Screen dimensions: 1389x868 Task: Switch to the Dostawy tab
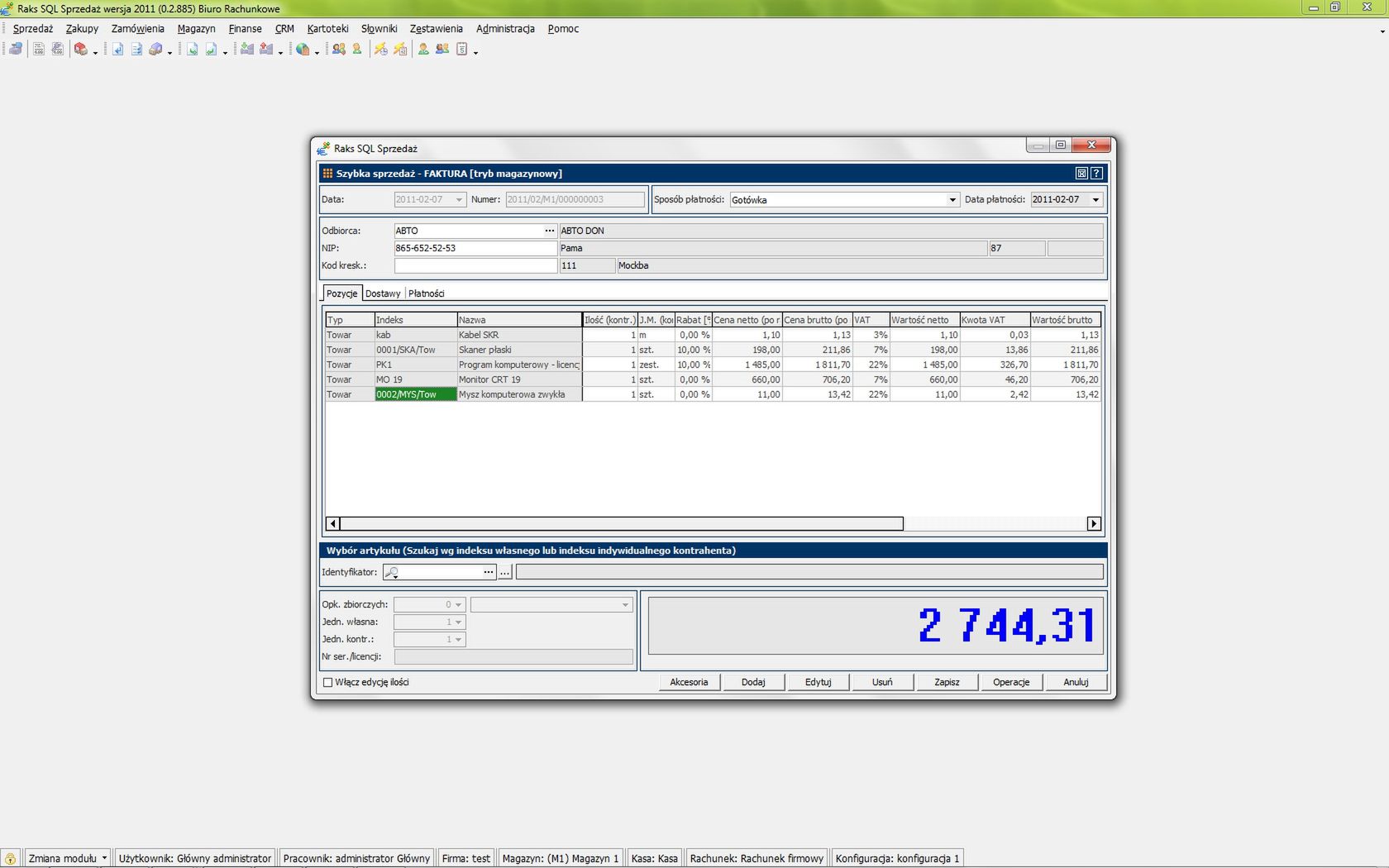point(383,293)
